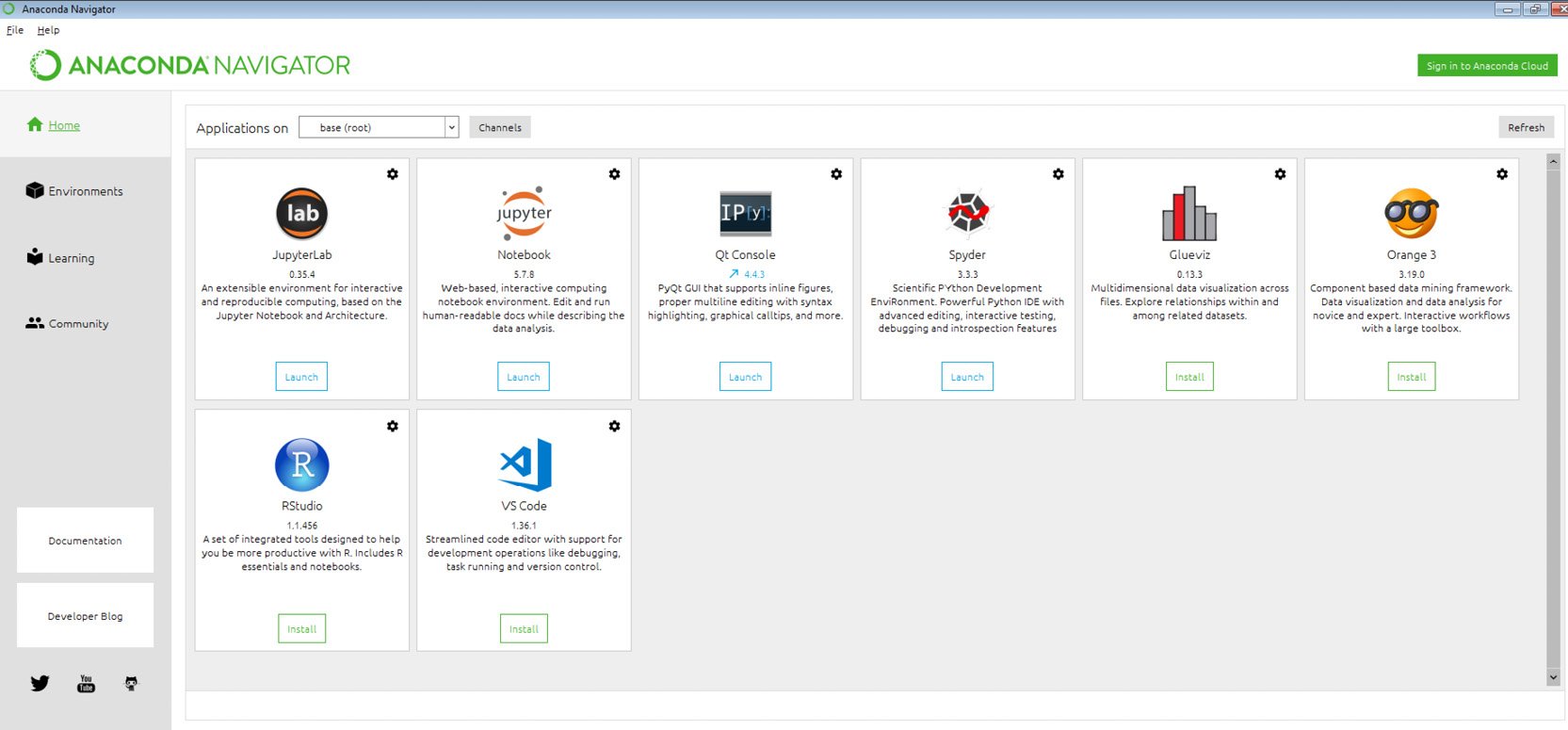Click the Home house icon
This screenshot has height=730, width=1568.
point(35,124)
